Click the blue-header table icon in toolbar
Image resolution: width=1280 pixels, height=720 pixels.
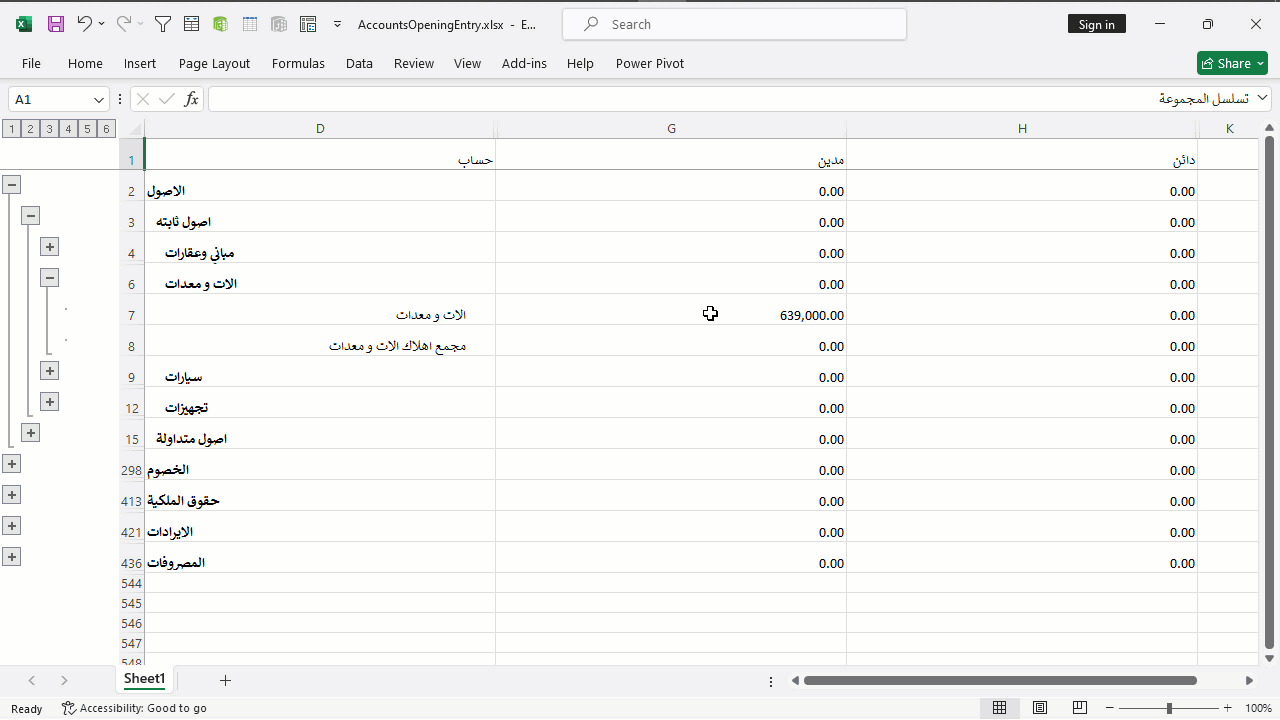point(250,24)
